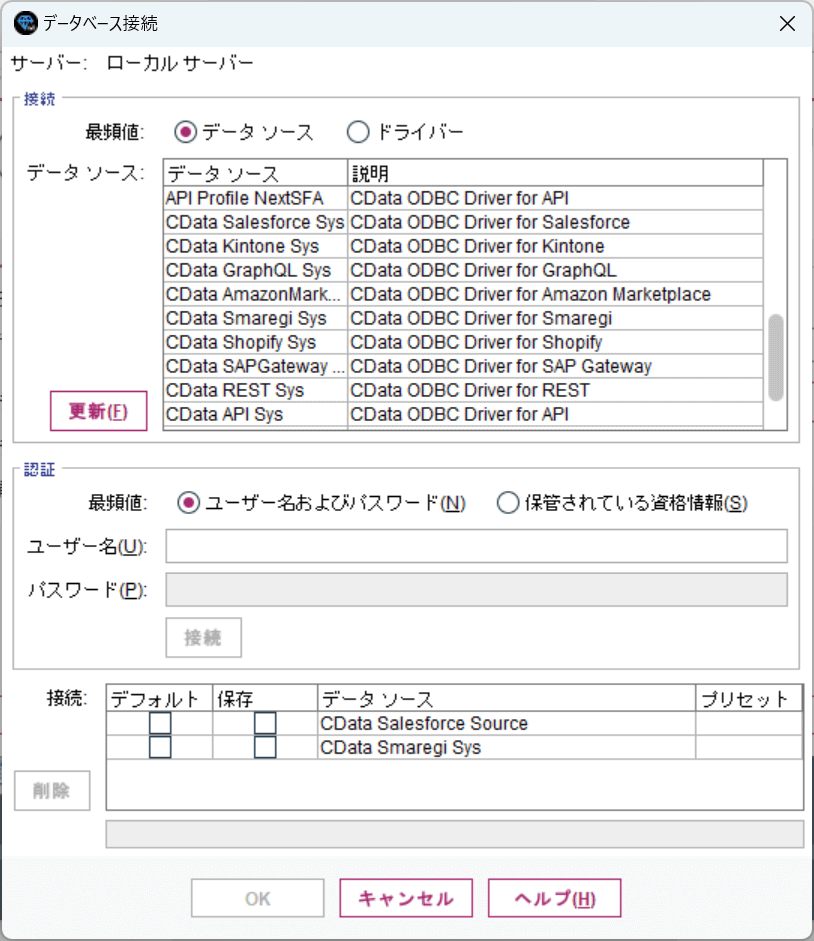Select CData SAPGateway data source row
The image size is (814, 941).
click(255, 366)
